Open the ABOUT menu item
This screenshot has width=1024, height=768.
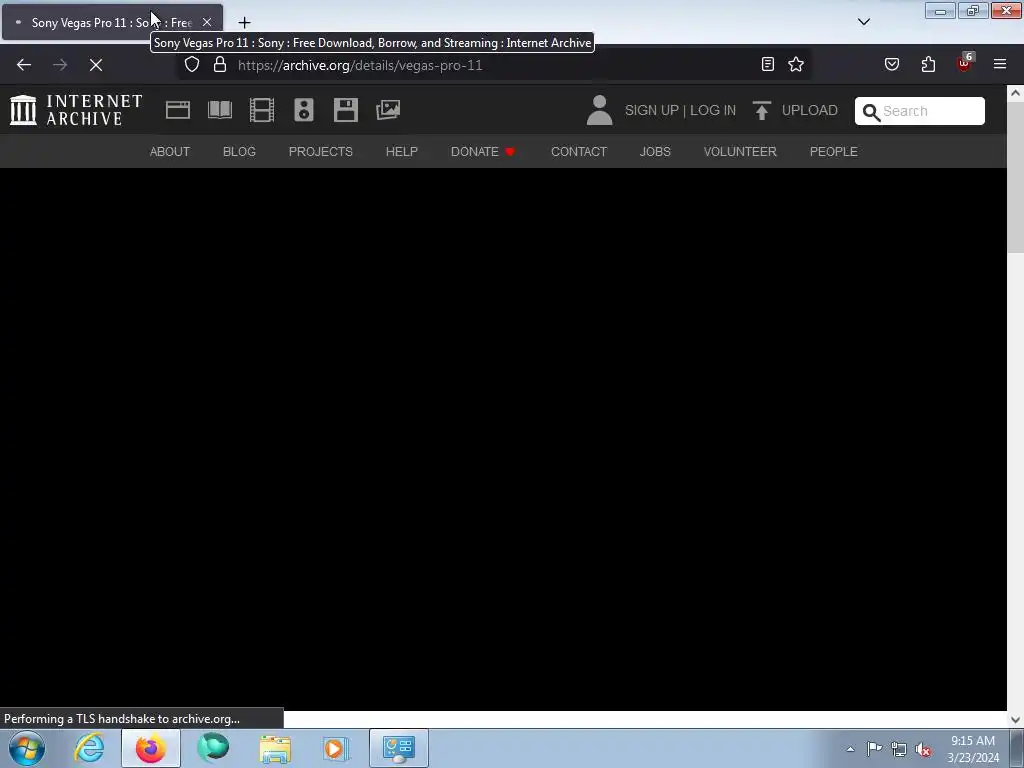coord(170,152)
